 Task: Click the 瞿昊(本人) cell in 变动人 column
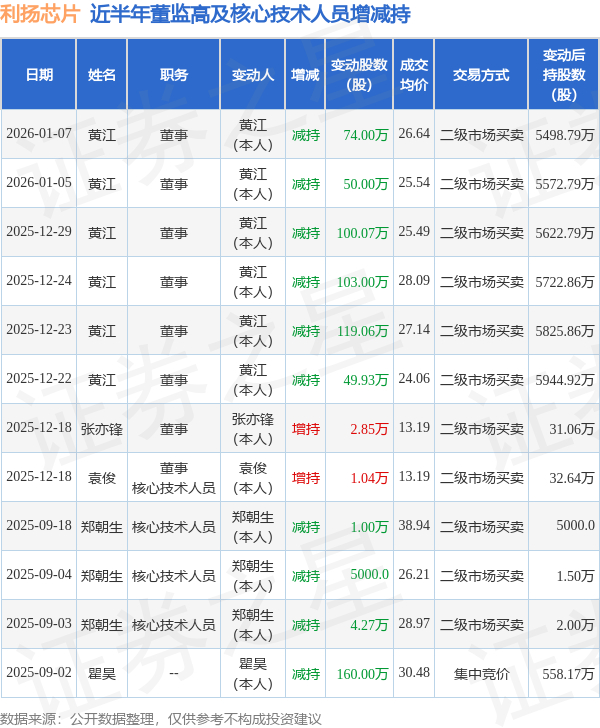pos(253,674)
